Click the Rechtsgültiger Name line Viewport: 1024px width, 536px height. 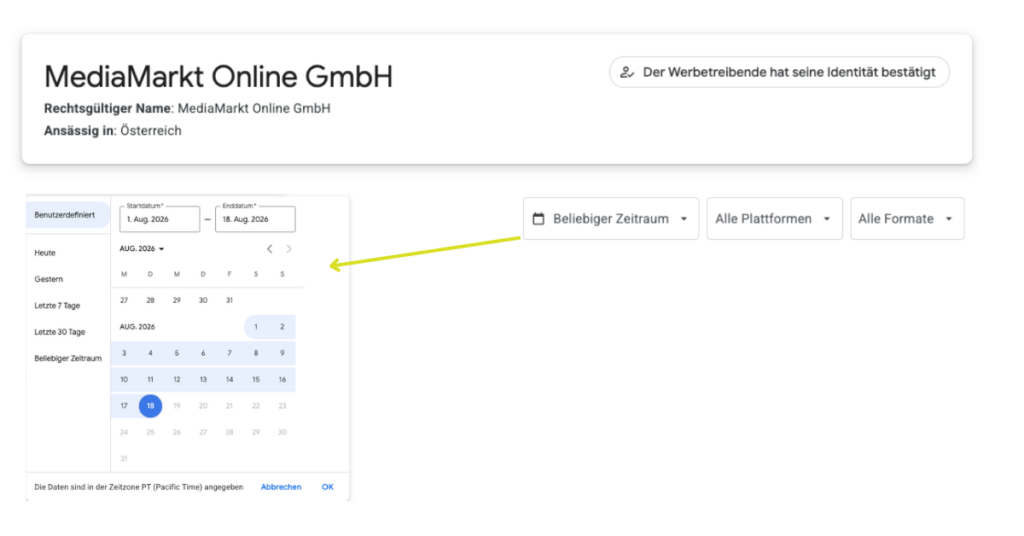[187, 108]
